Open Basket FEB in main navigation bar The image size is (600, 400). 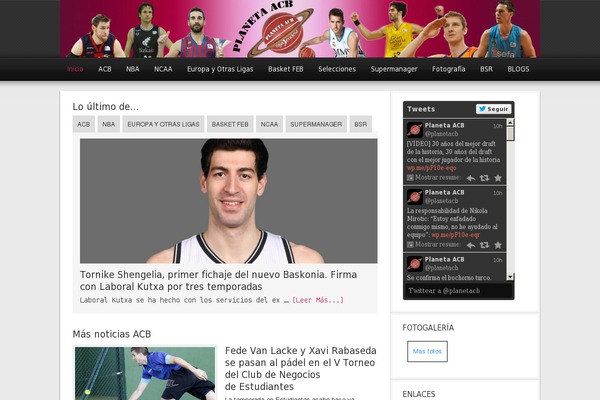tap(286, 69)
